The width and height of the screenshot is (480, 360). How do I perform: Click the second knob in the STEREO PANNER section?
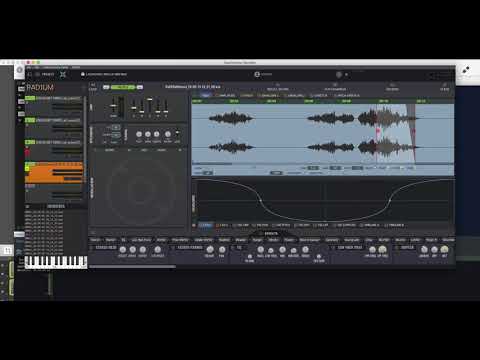(222, 249)
